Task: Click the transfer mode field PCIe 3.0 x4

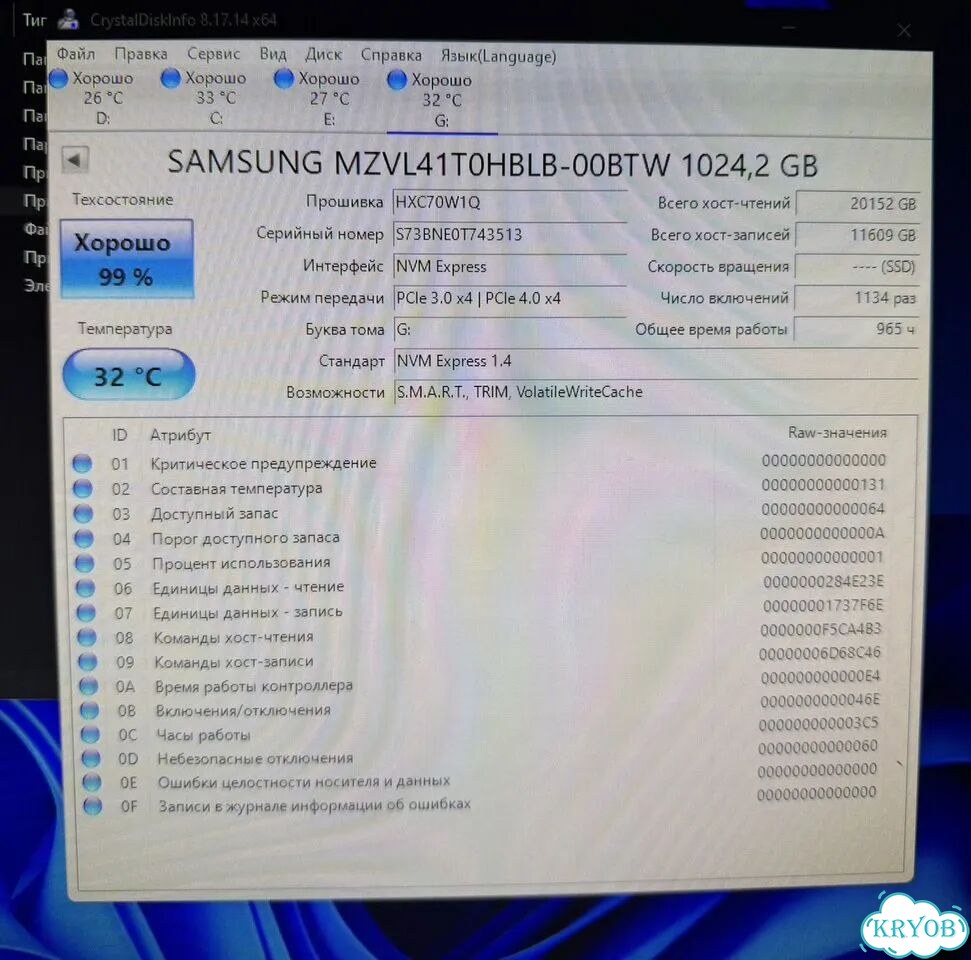Action: pos(510,298)
